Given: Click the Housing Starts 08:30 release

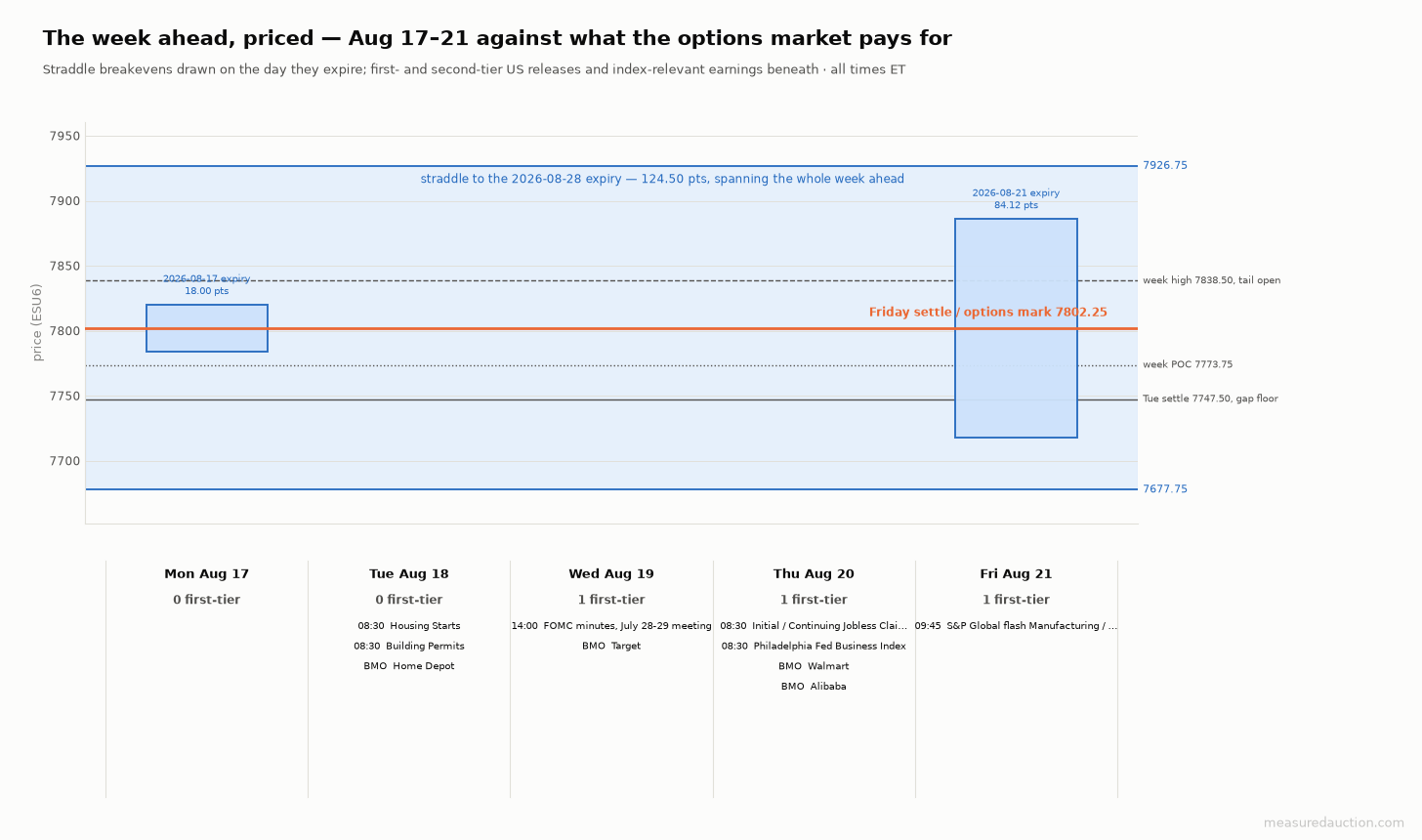Looking at the screenshot, I should click(x=409, y=626).
